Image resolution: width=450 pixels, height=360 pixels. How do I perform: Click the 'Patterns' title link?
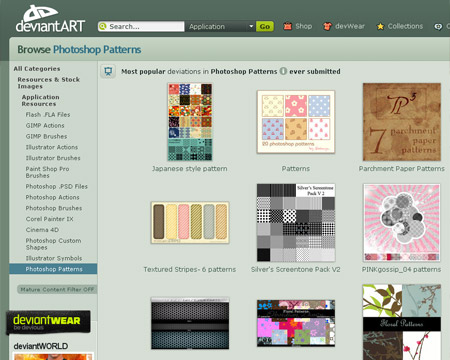296,169
